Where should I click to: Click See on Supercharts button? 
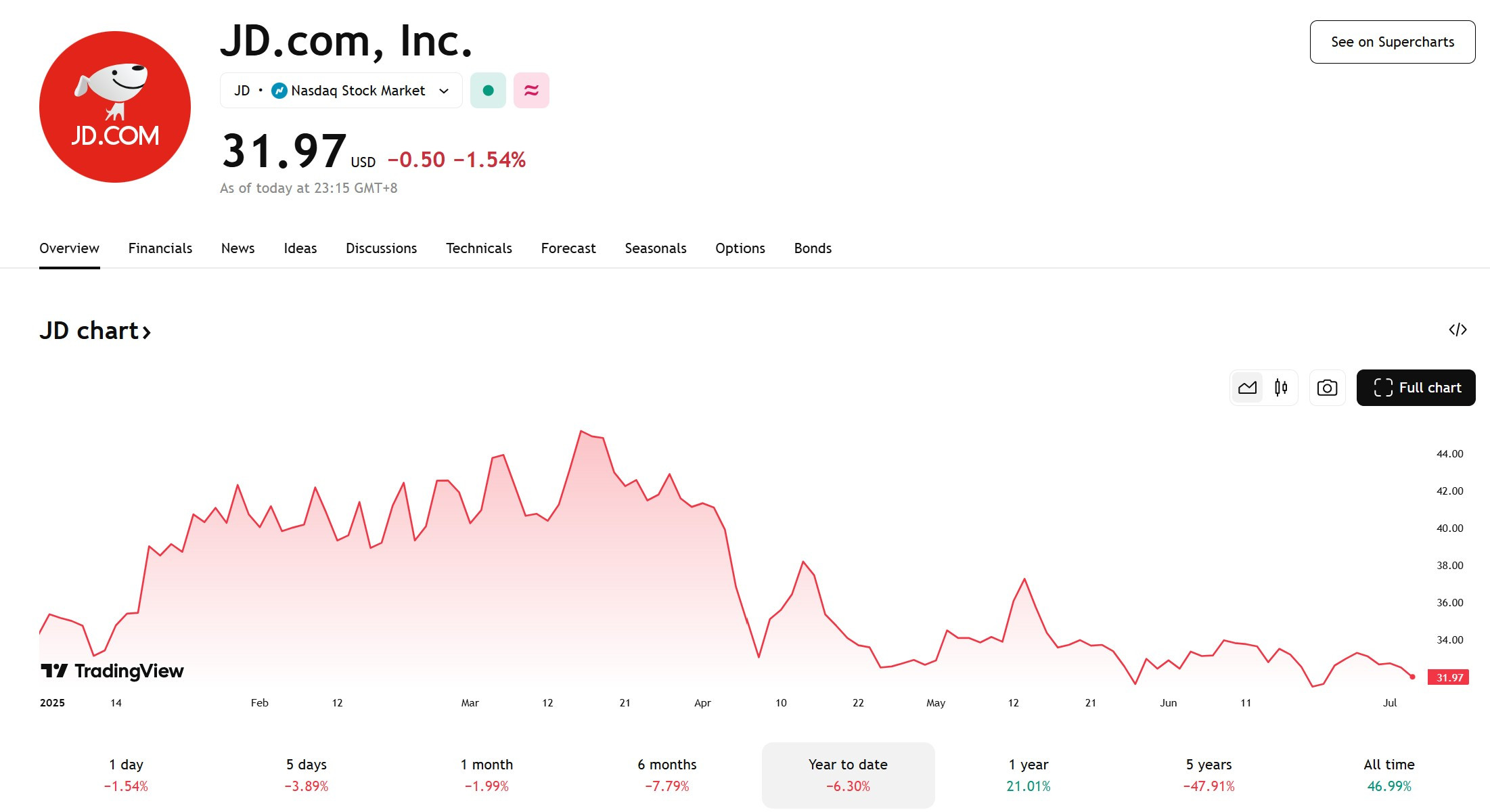point(1393,42)
